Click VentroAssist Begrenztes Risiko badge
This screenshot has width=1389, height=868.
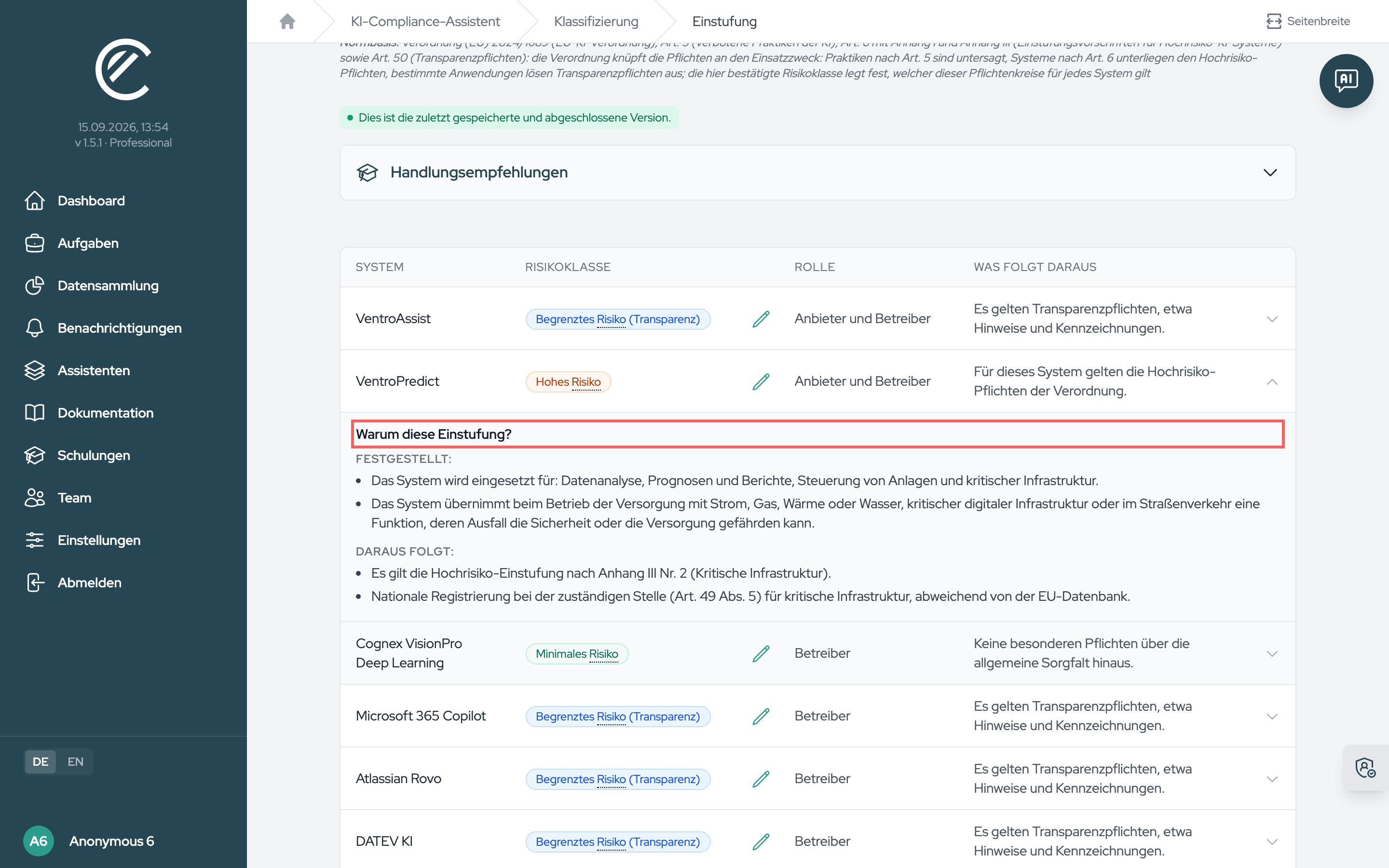pos(618,319)
